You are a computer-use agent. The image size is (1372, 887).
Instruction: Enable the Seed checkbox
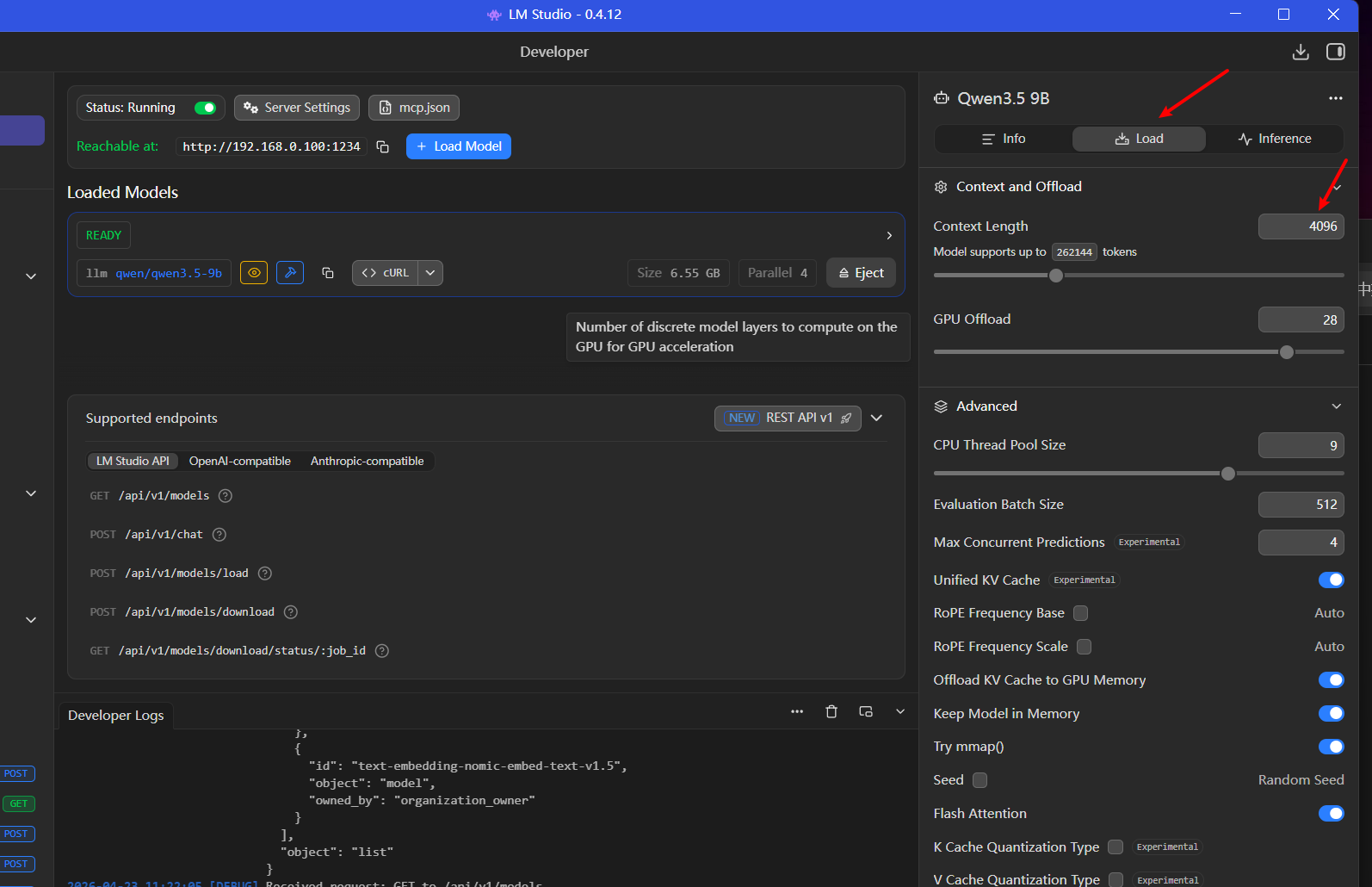click(980, 780)
